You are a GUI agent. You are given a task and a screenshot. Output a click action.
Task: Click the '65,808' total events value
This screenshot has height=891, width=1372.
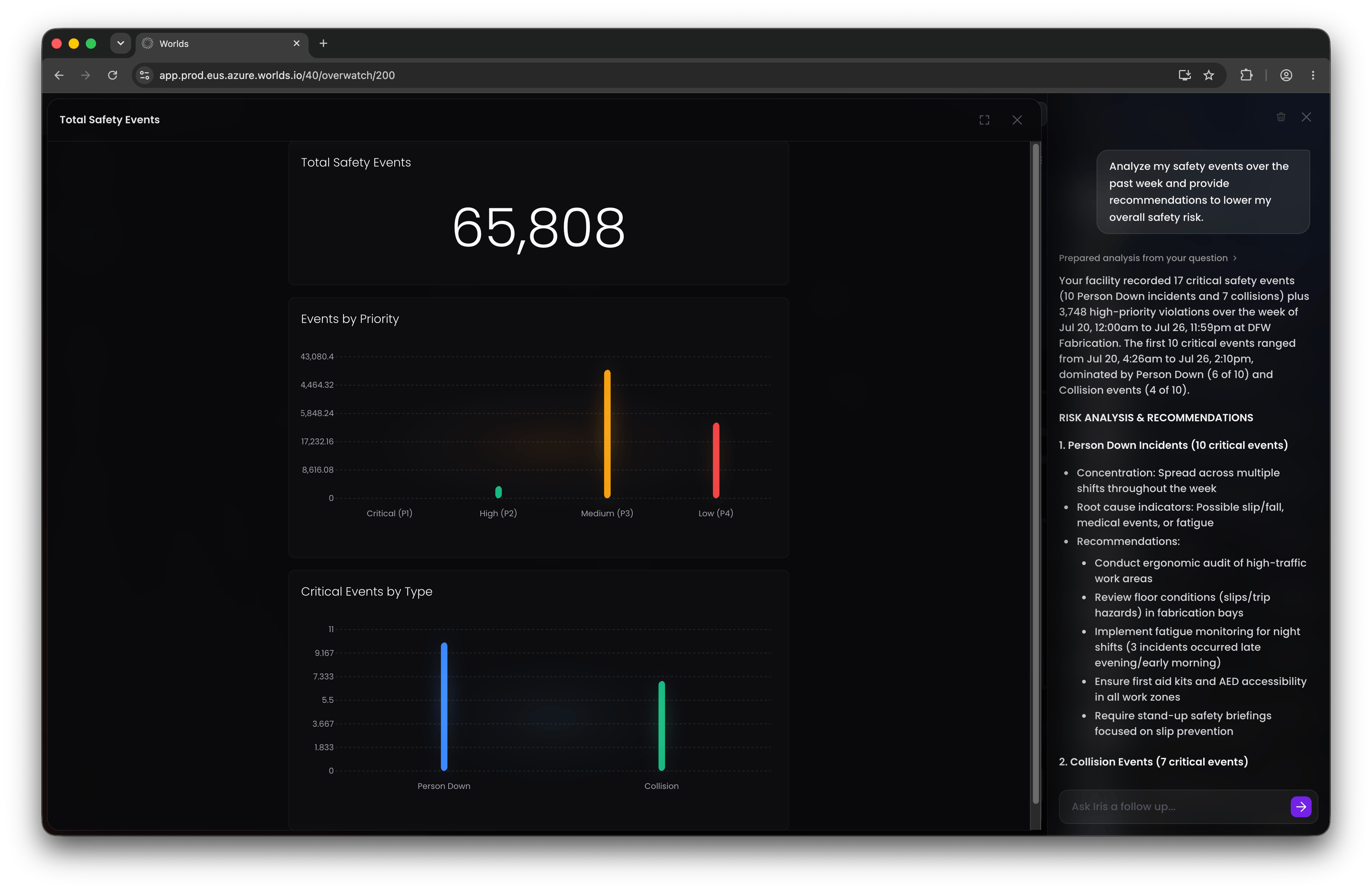point(538,228)
